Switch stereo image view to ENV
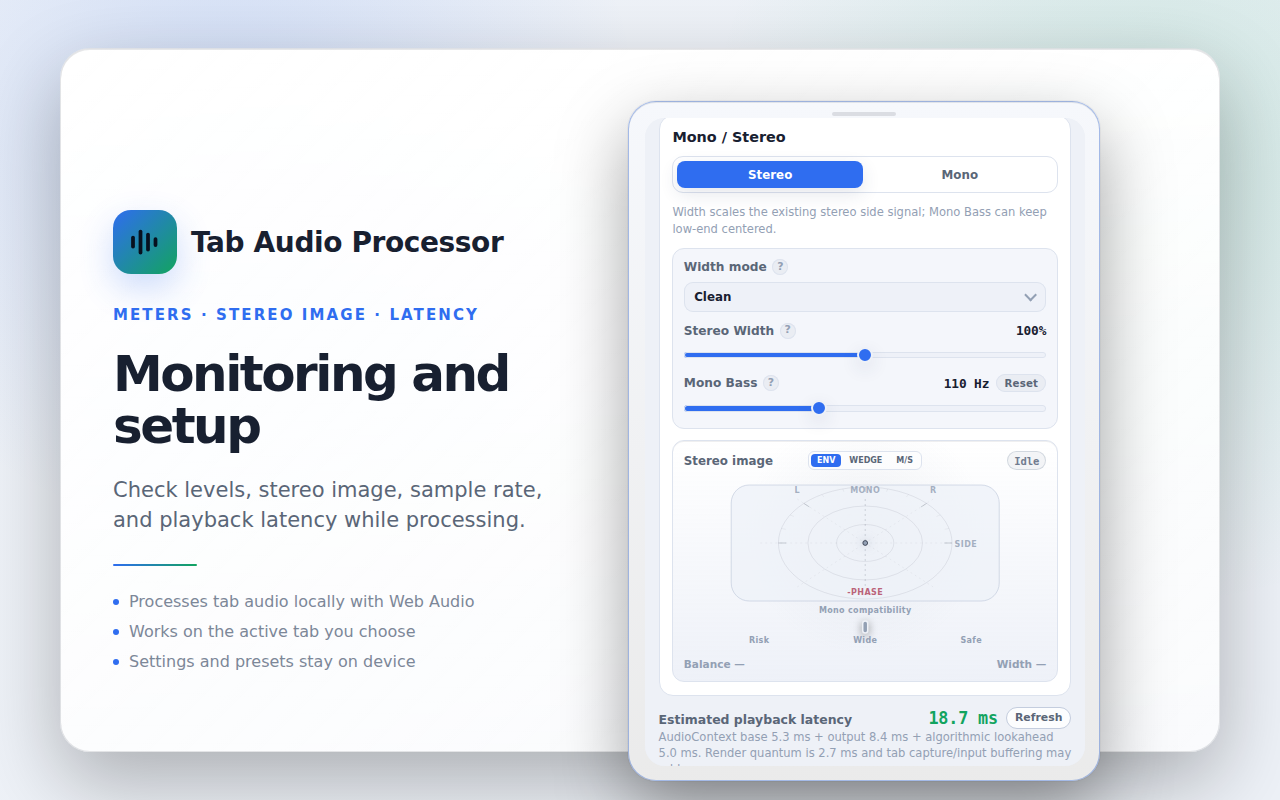The width and height of the screenshot is (1280, 800). (826, 460)
